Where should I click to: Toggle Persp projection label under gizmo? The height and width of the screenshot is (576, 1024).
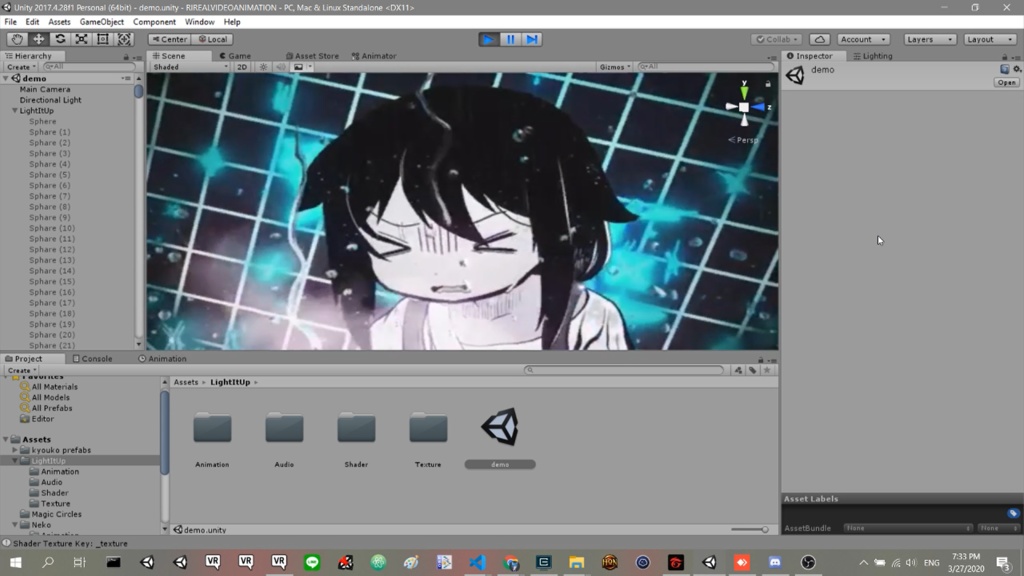click(743, 140)
